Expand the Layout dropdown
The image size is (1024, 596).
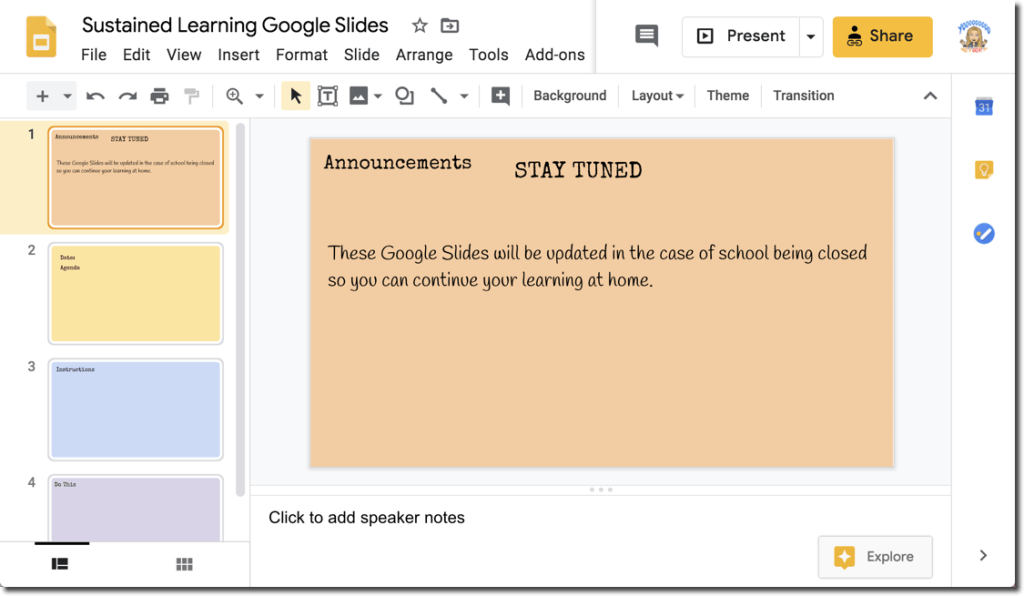tap(657, 96)
